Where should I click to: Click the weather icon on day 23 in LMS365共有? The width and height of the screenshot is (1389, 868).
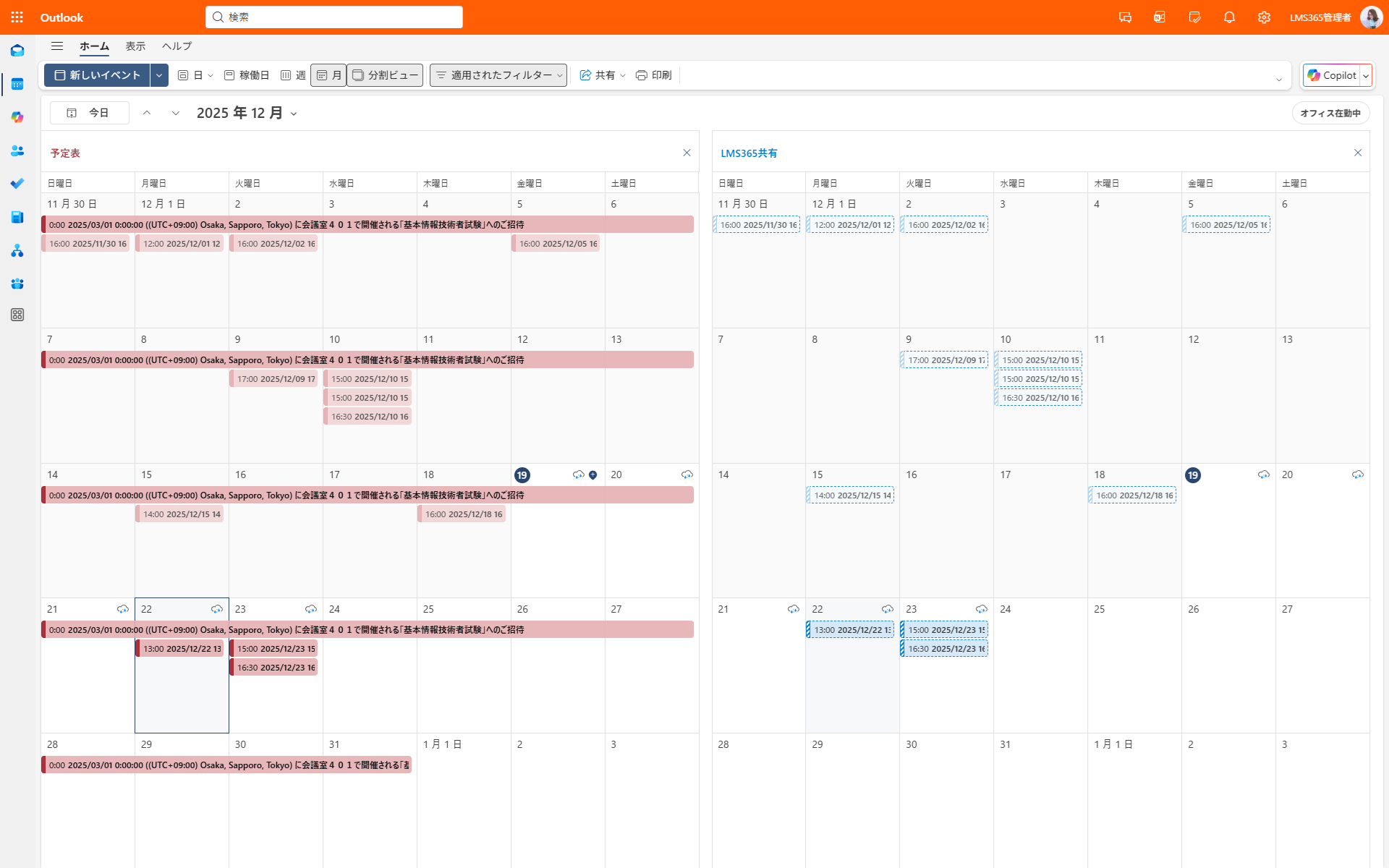982,609
